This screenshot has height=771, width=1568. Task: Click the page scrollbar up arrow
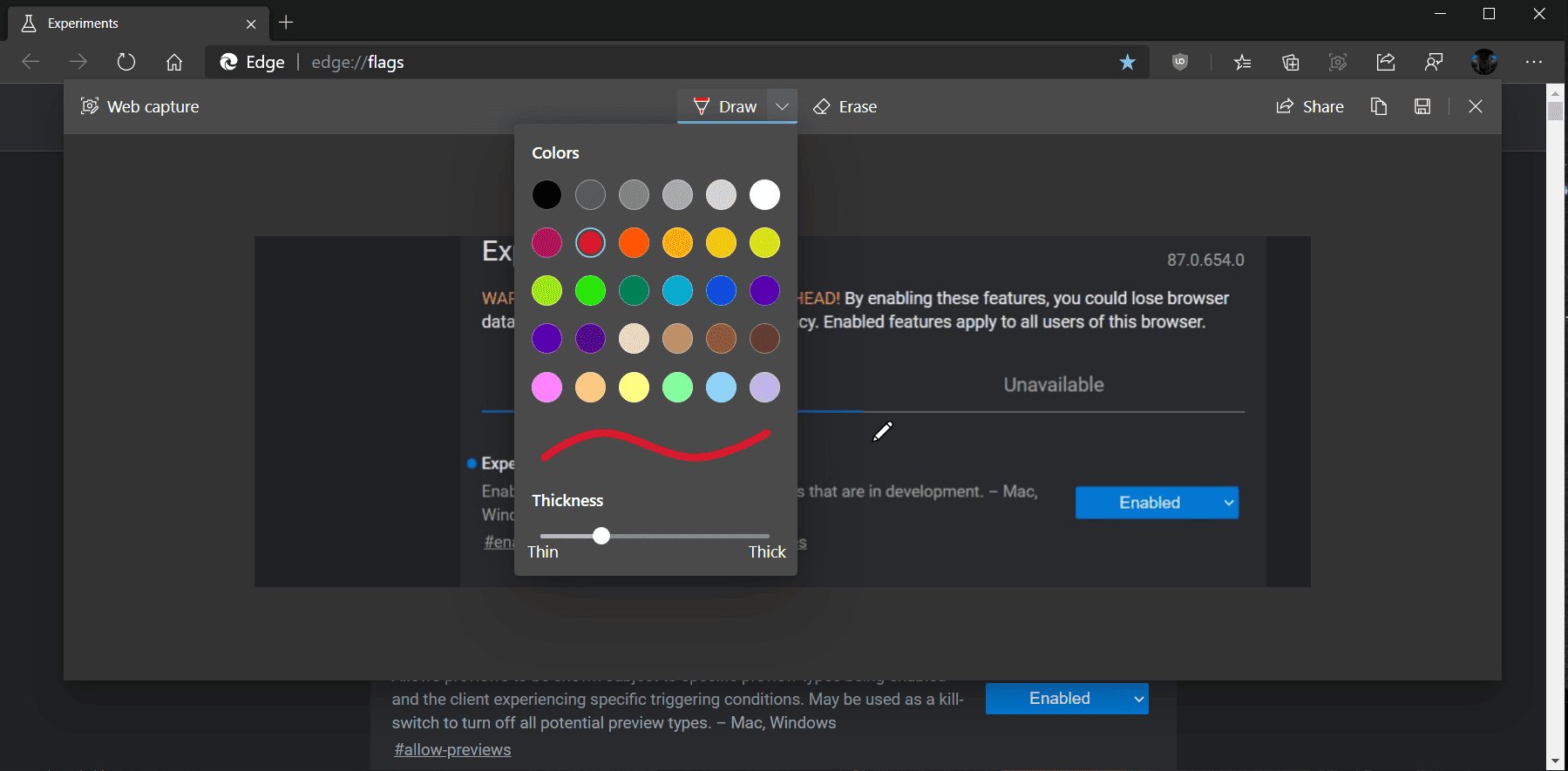coord(1556,92)
